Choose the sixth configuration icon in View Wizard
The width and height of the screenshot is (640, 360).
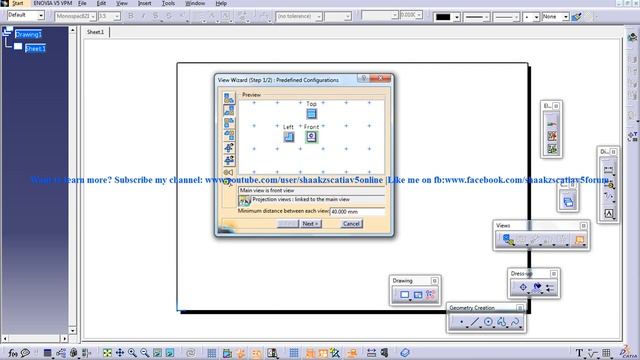pyautogui.click(x=229, y=160)
